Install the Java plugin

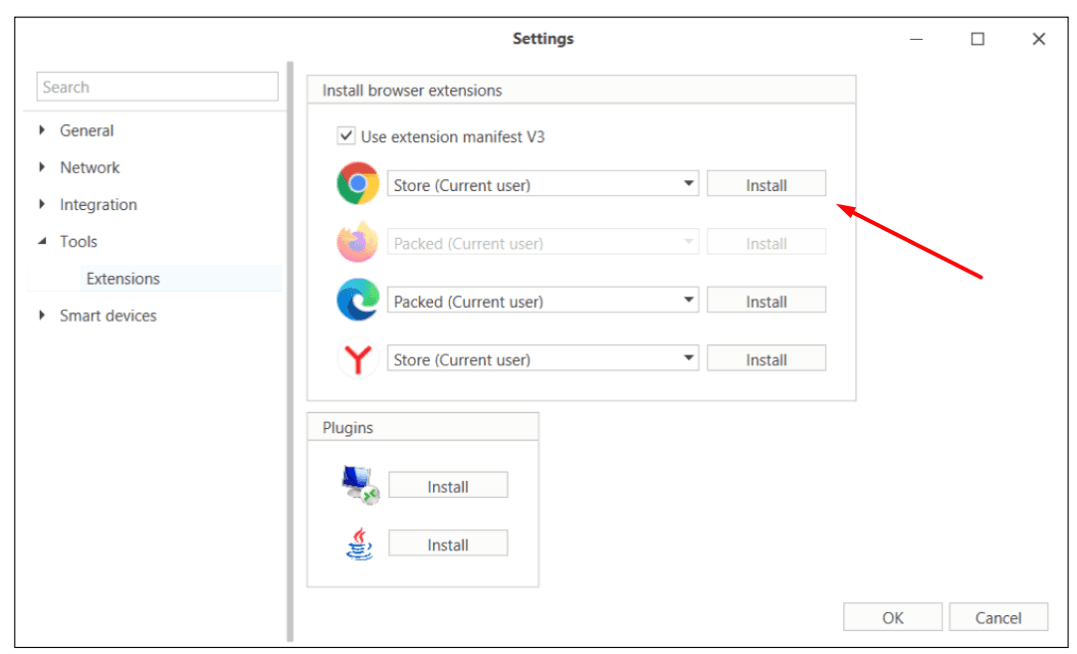pos(448,545)
